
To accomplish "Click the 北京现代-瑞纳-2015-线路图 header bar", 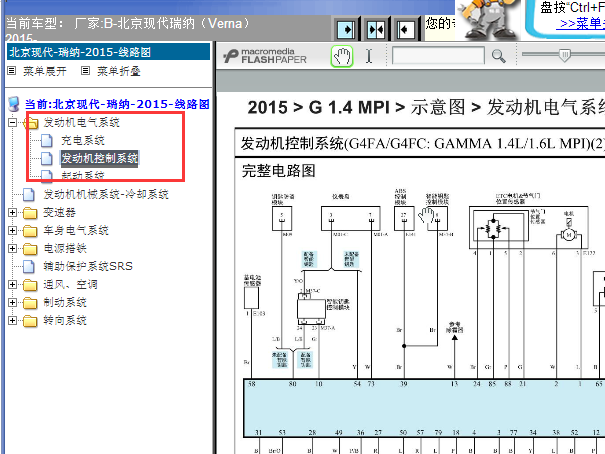I will (108, 52).
